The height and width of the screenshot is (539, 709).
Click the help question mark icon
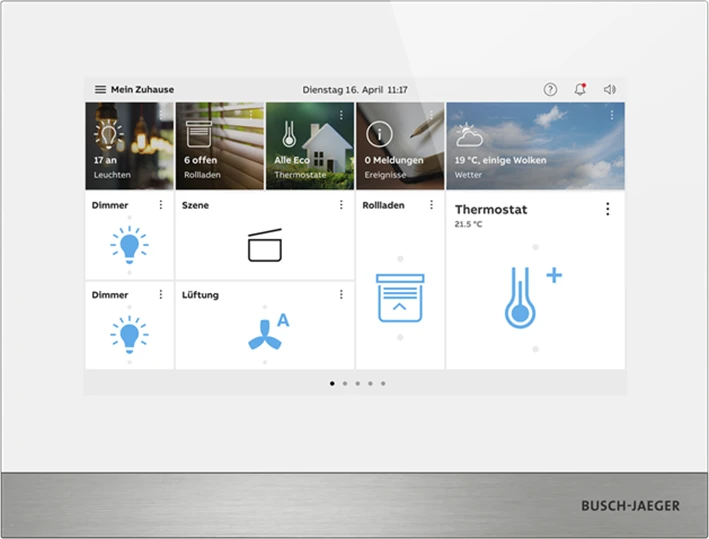click(x=550, y=90)
